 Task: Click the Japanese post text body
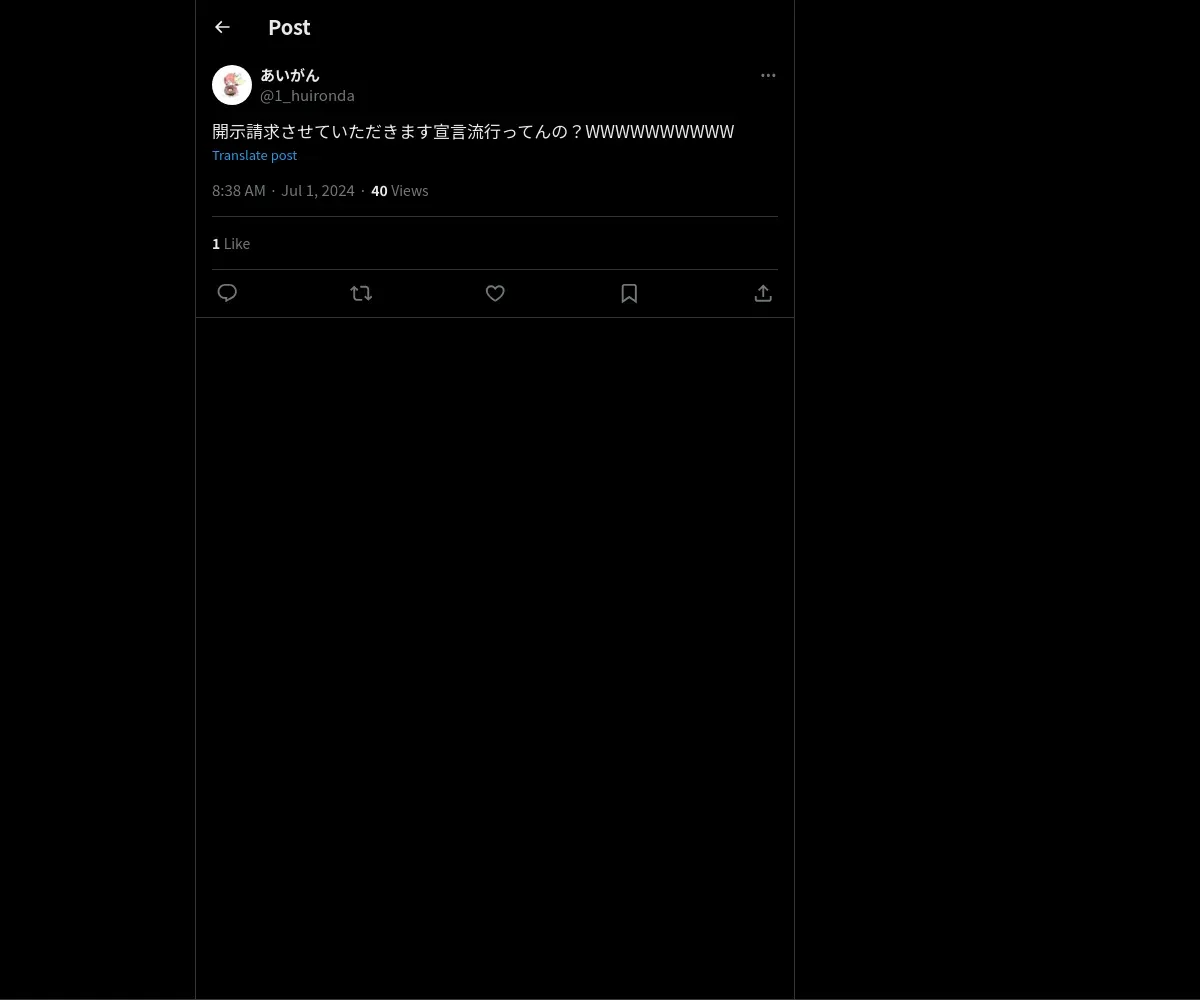(x=473, y=131)
